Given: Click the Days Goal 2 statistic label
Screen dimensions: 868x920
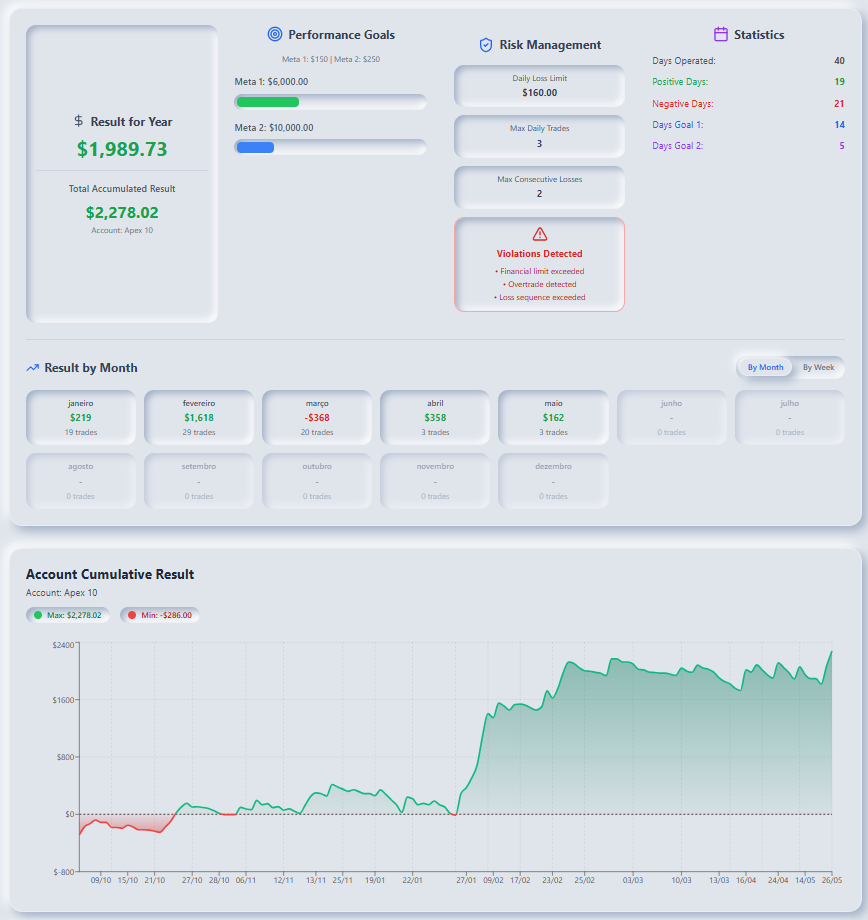Looking at the screenshot, I should click(678, 146).
